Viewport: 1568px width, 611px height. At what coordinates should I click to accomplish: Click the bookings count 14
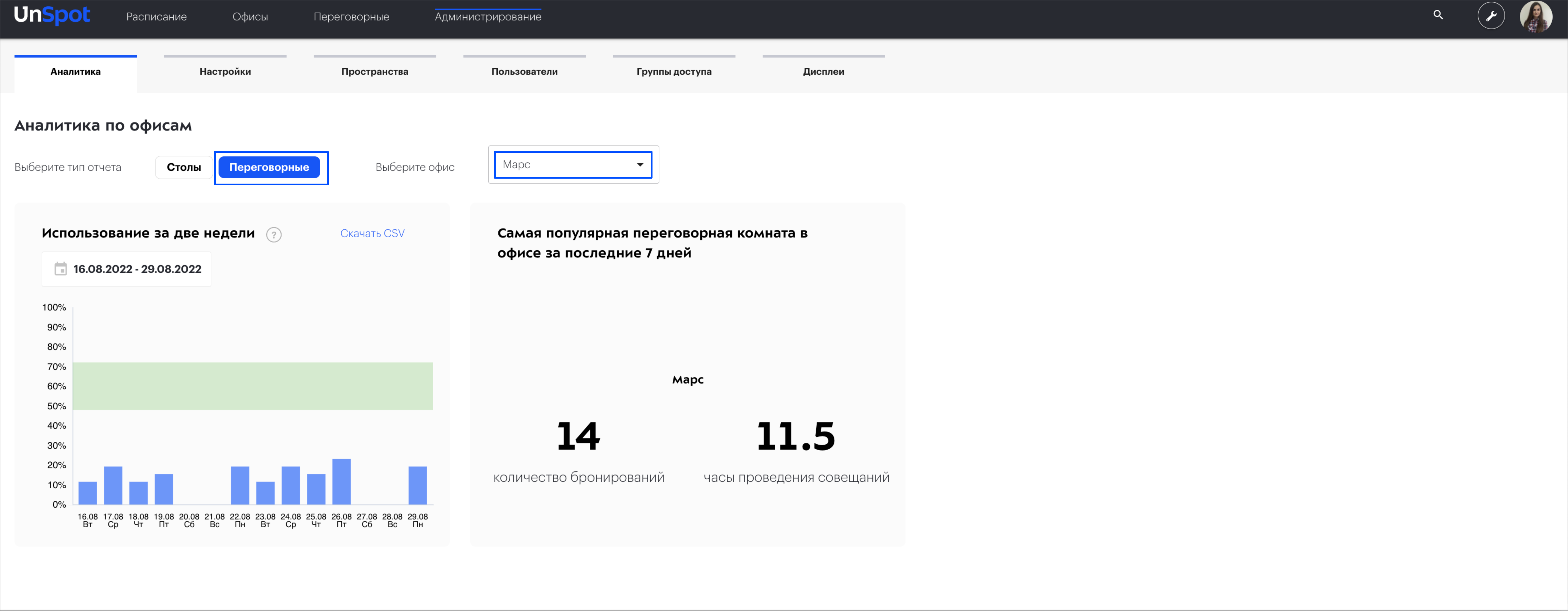[x=578, y=436]
